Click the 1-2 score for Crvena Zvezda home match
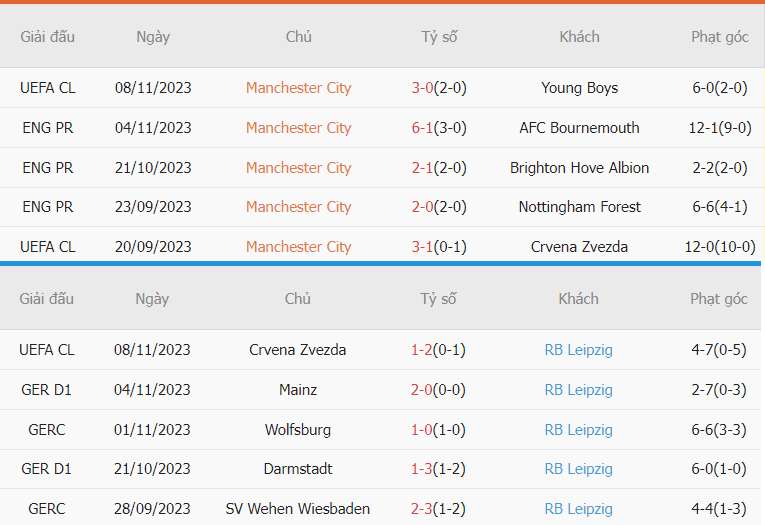 click(x=421, y=350)
